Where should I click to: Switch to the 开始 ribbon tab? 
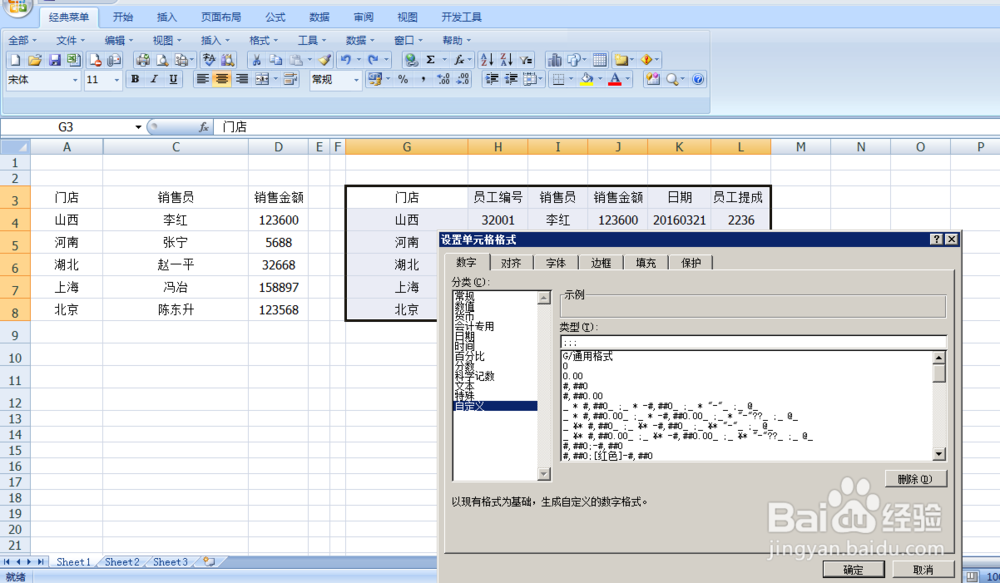click(122, 17)
